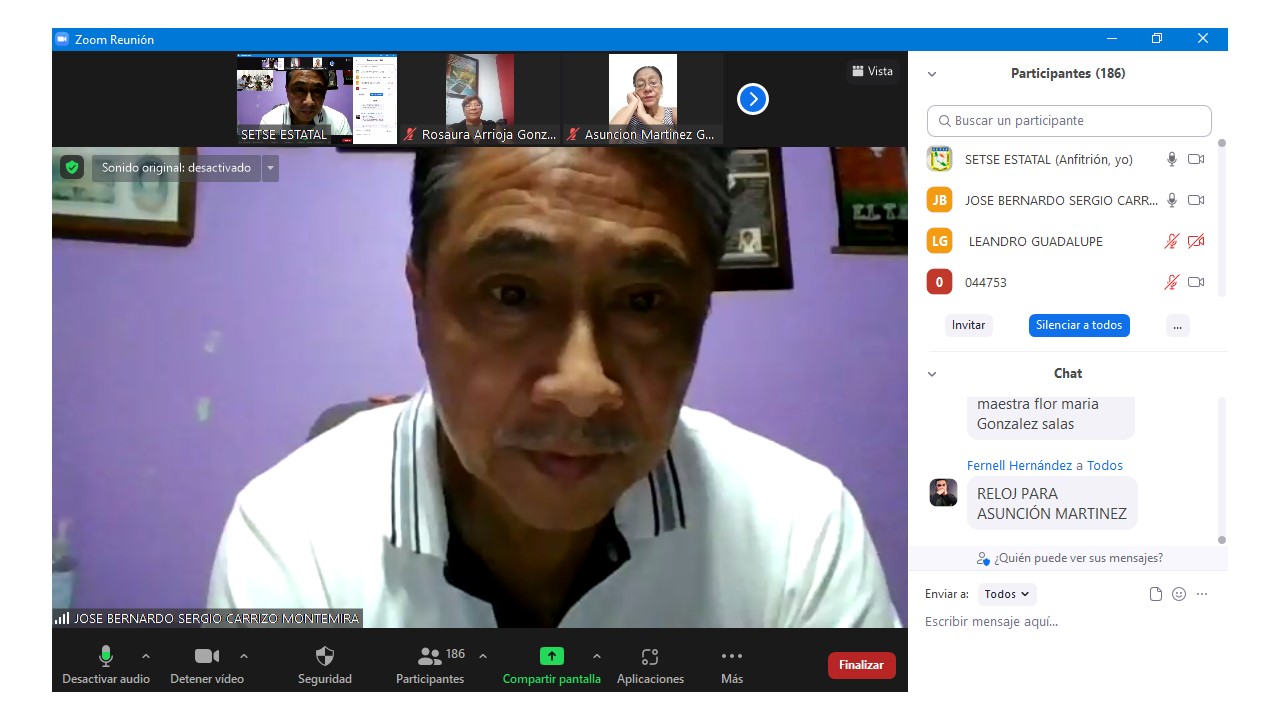This screenshot has width=1280, height=720.
Task: Mute JOSE BERNARDO's microphone icon
Action: click(1172, 200)
